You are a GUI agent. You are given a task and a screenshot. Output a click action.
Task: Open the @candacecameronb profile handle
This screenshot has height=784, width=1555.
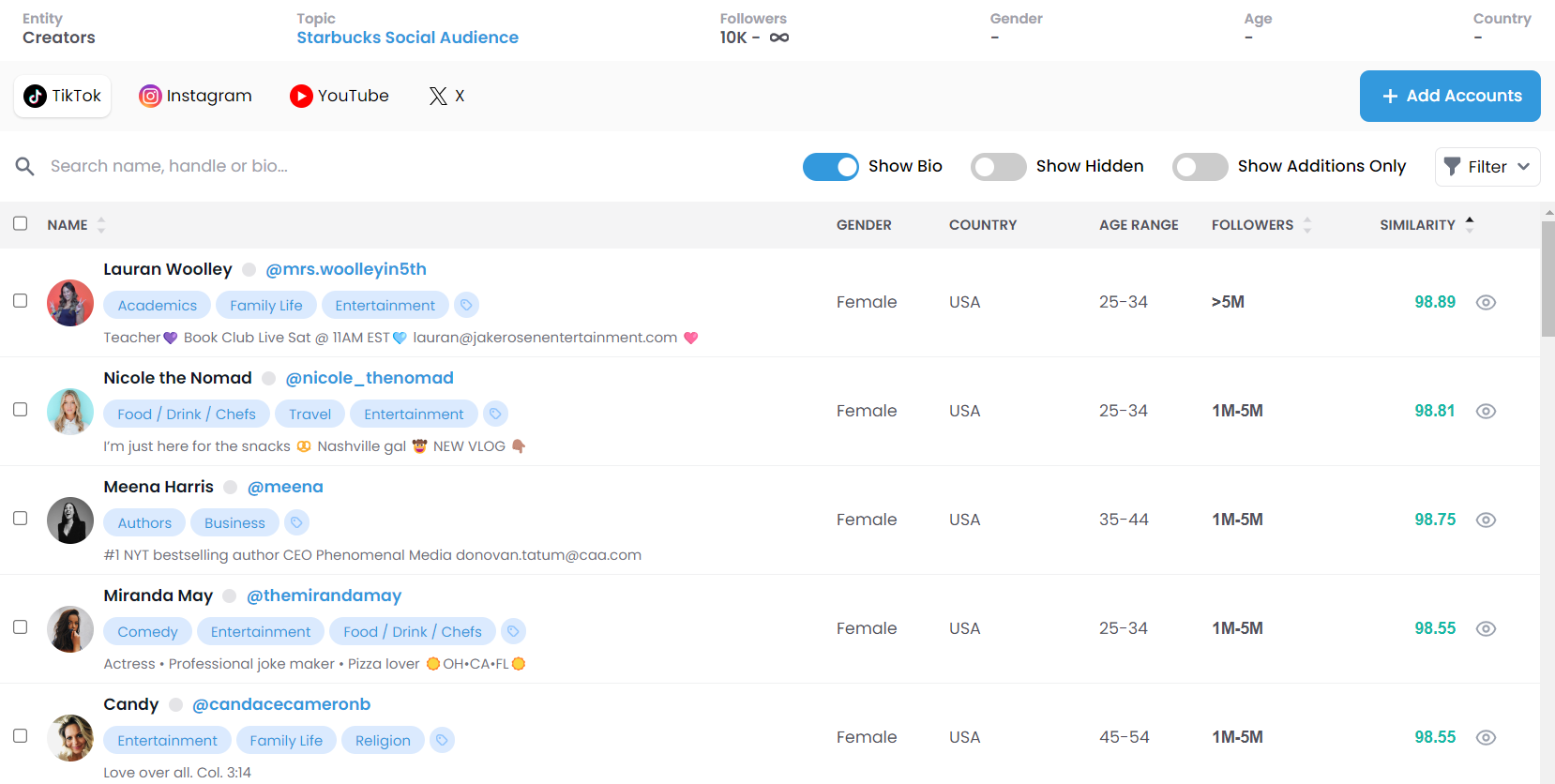281,704
